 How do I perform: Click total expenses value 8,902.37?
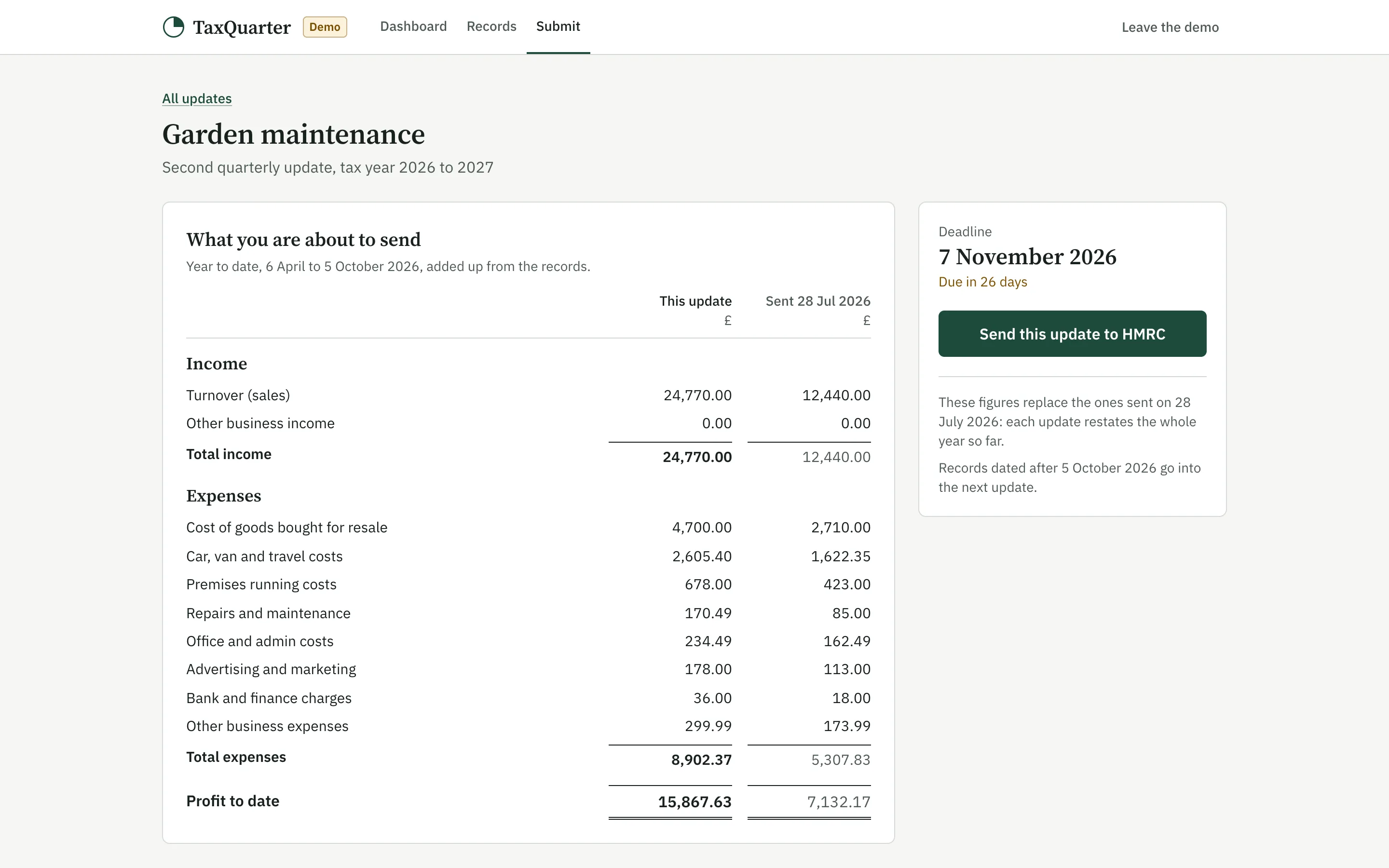[x=701, y=760]
